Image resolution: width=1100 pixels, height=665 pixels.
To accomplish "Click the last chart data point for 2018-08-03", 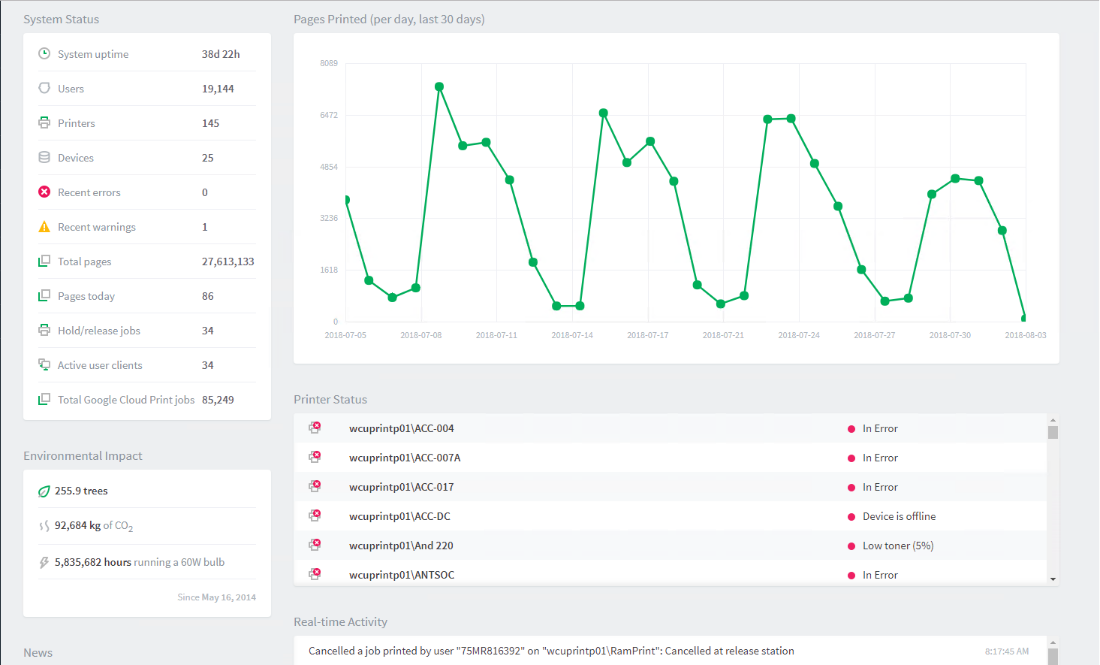I will (x=1024, y=318).
